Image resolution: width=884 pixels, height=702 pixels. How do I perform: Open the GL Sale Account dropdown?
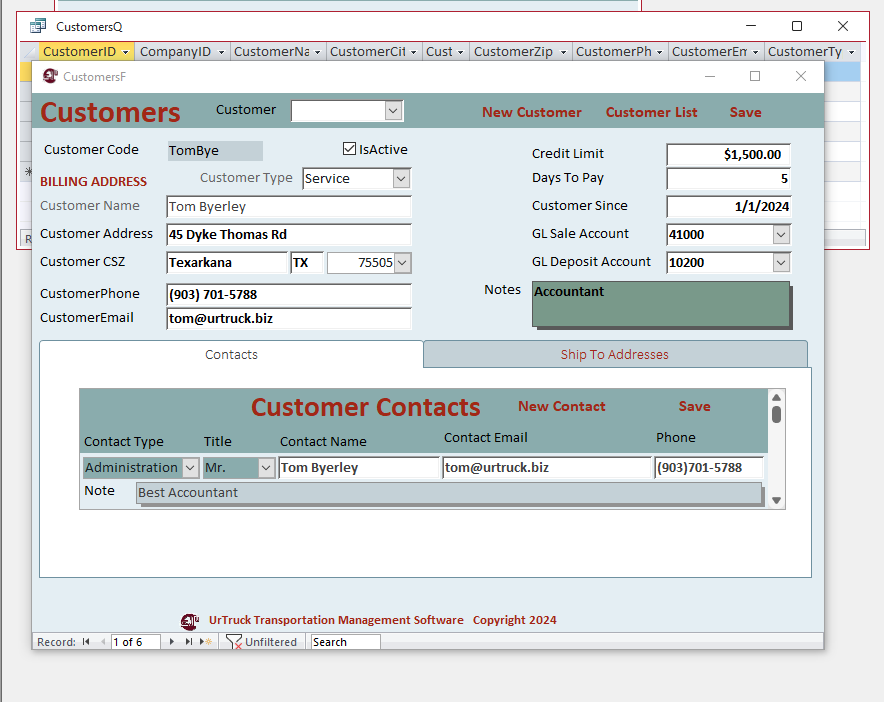[782, 234]
